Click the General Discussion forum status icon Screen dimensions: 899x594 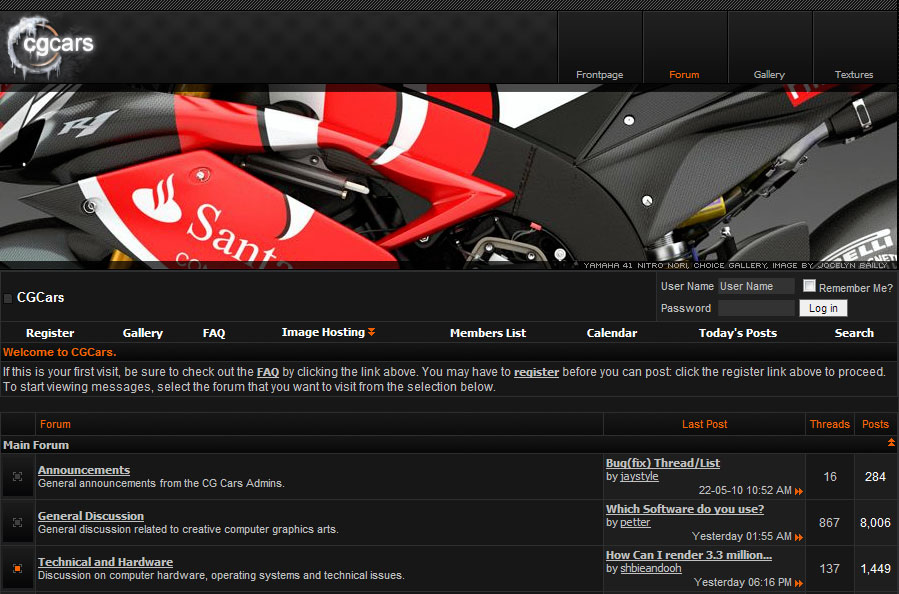(18, 522)
